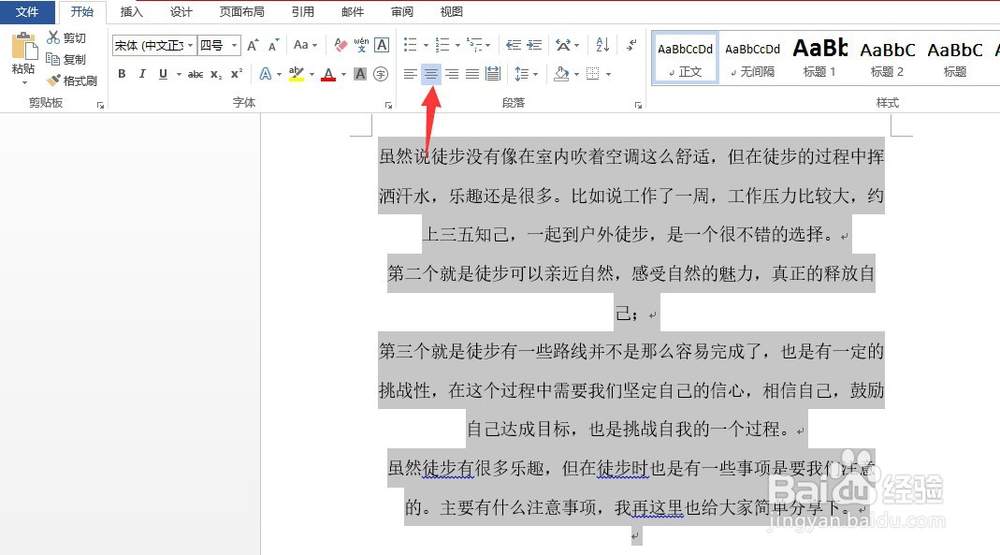This screenshot has height=555, width=1000.
Task: Apply paragraph shading paint bucket
Action: pyautogui.click(x=561, y=74)
